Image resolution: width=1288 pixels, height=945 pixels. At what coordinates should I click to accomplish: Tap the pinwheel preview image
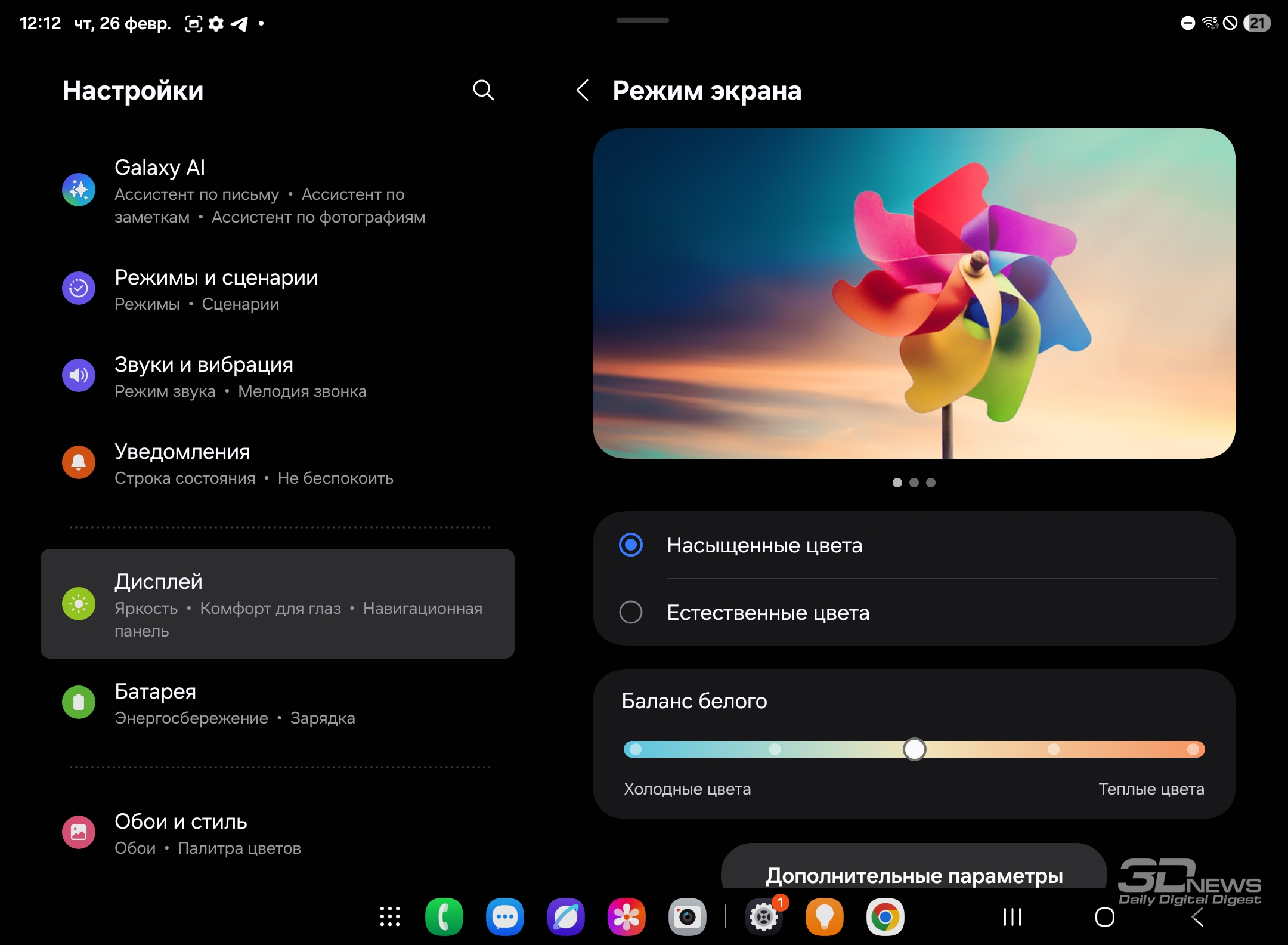[914, 294]
